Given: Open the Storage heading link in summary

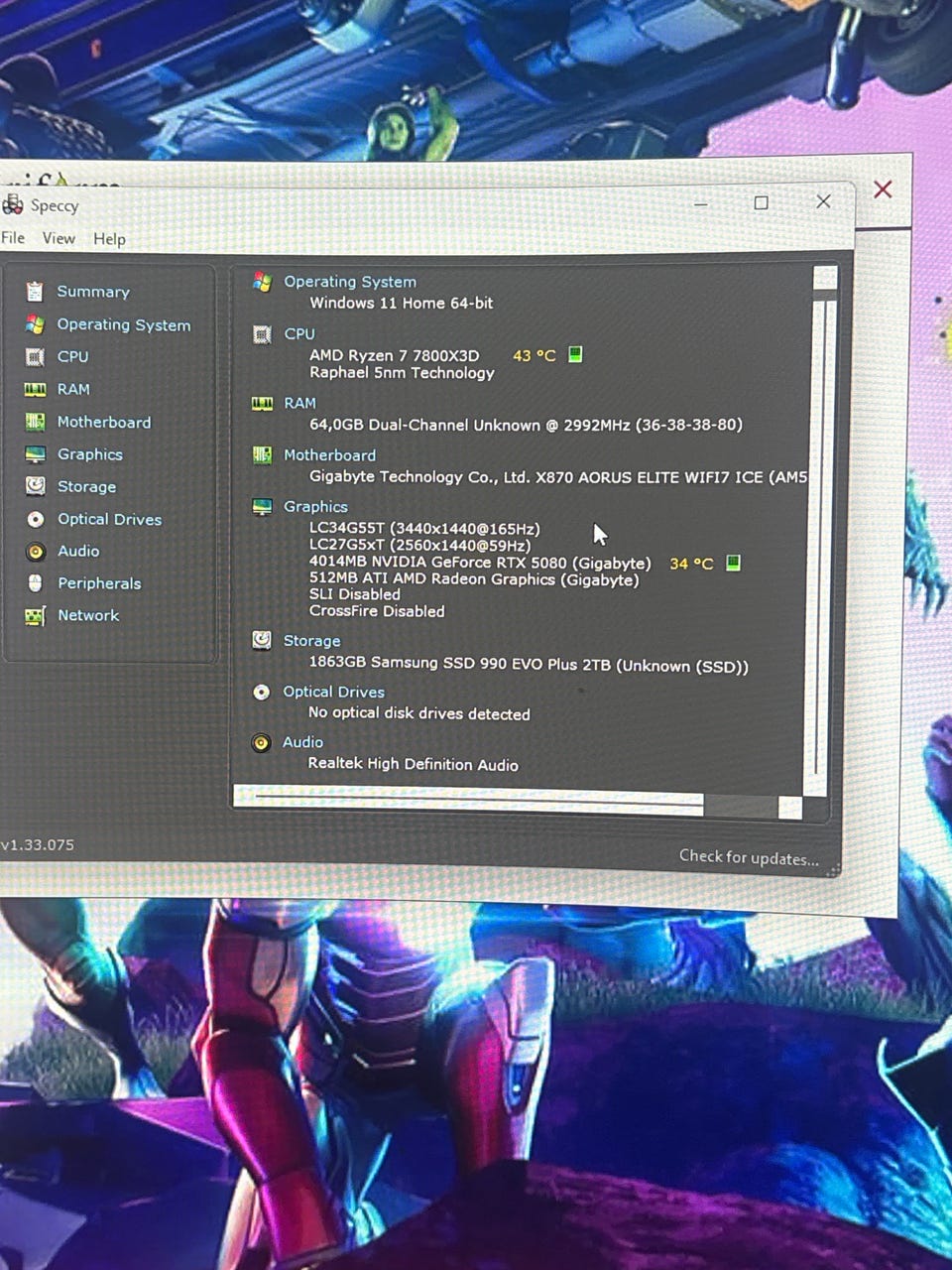Looking at the screenshot, I should [x=311, y=641].
